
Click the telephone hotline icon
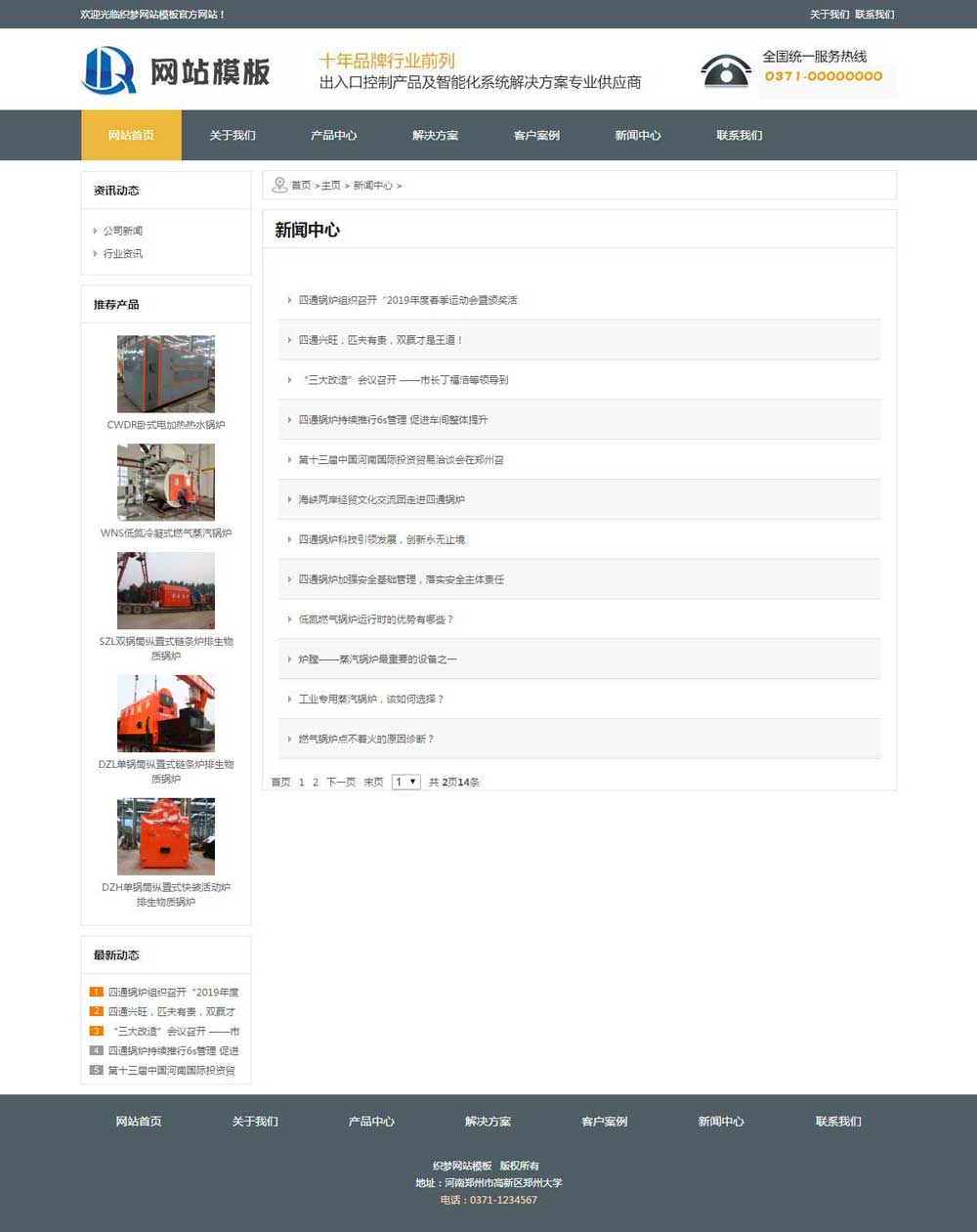[x=725, y=71]
